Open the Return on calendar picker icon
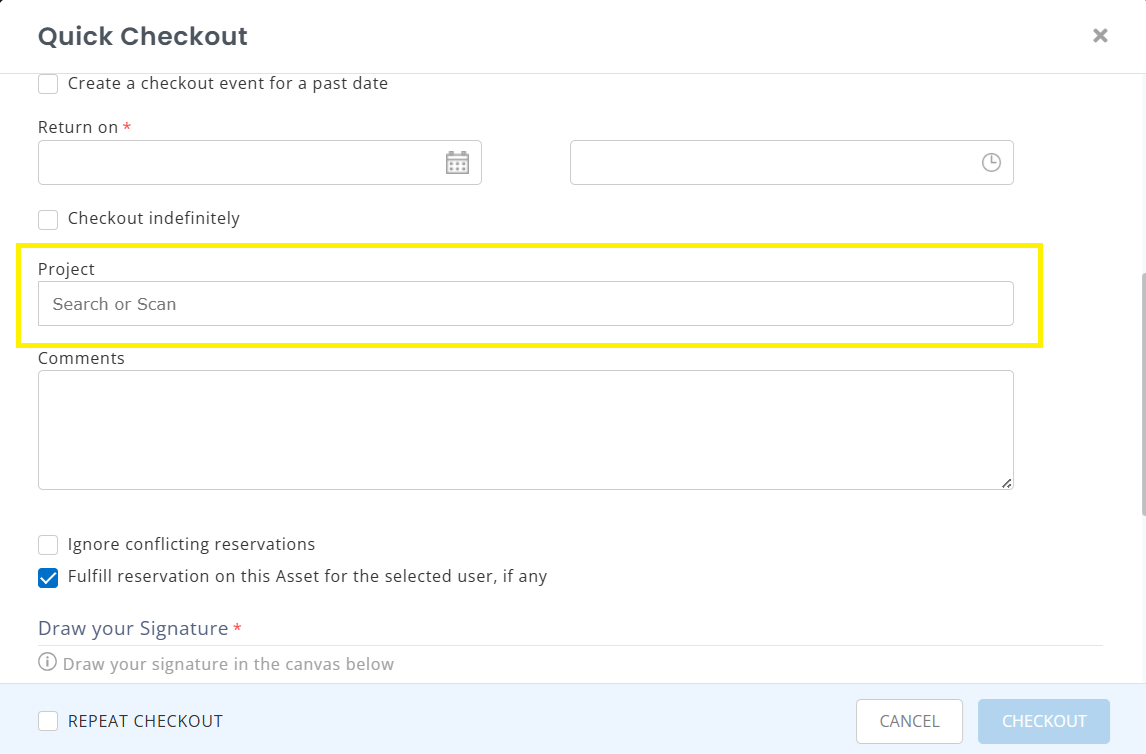1146x754 pixels. pos(458,162)
